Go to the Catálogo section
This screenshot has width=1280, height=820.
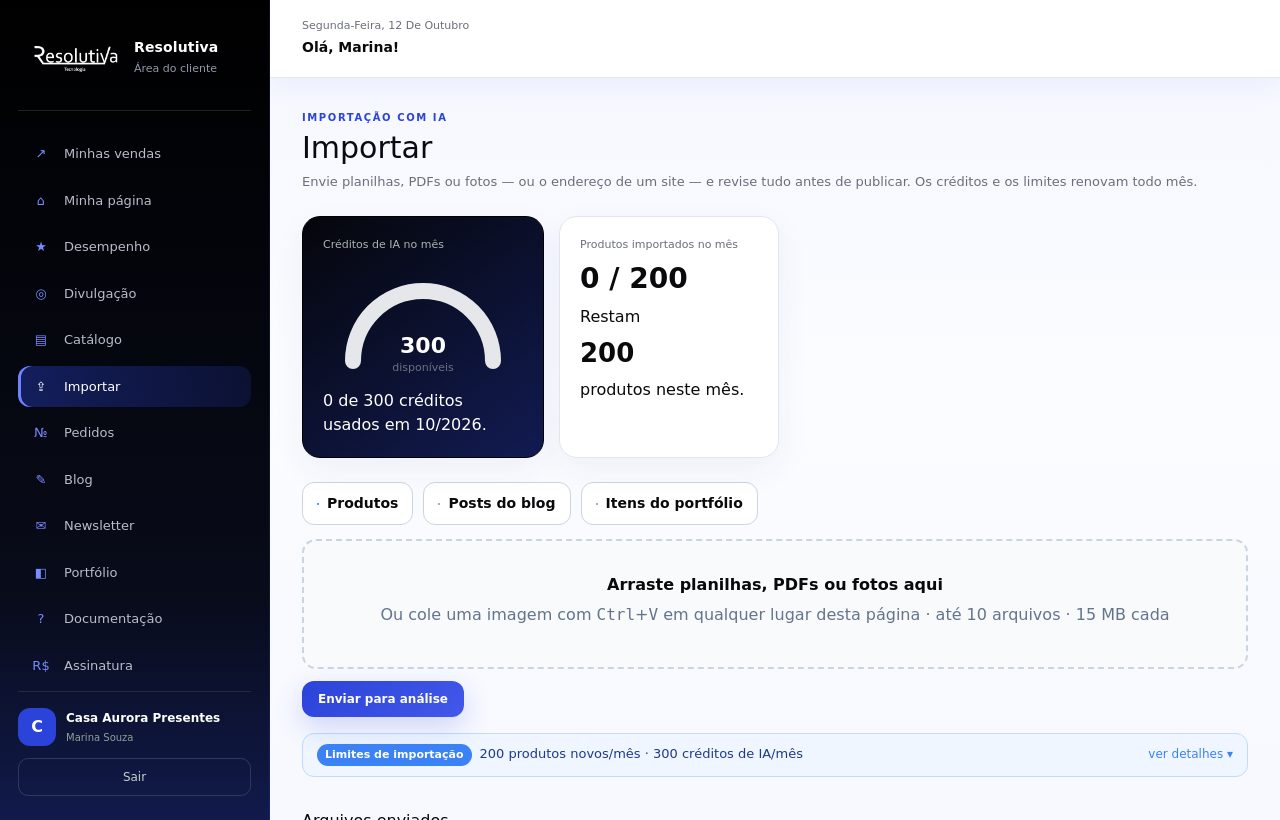click(x=135, y=340)
